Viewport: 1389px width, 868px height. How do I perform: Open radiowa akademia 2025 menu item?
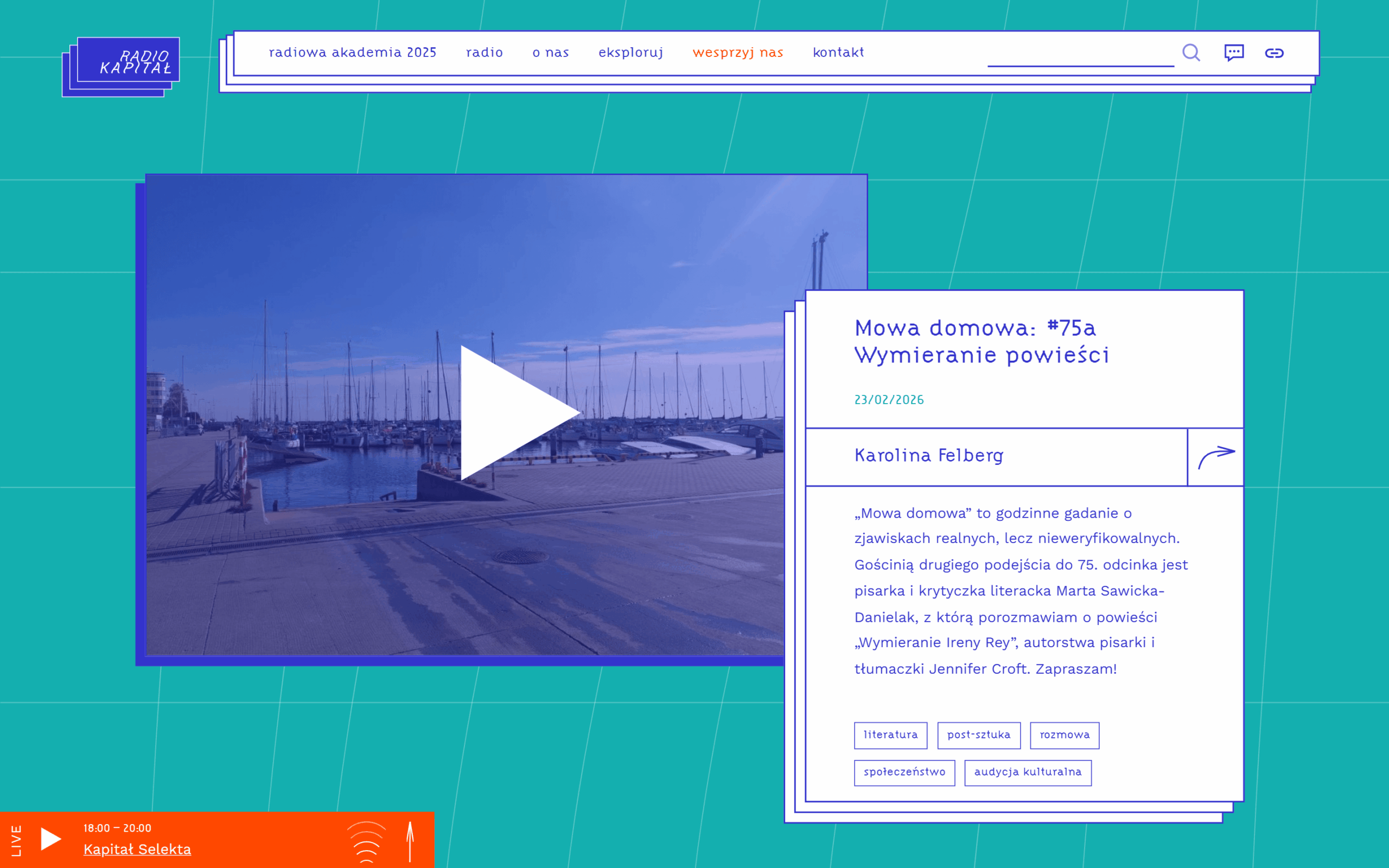353,53
